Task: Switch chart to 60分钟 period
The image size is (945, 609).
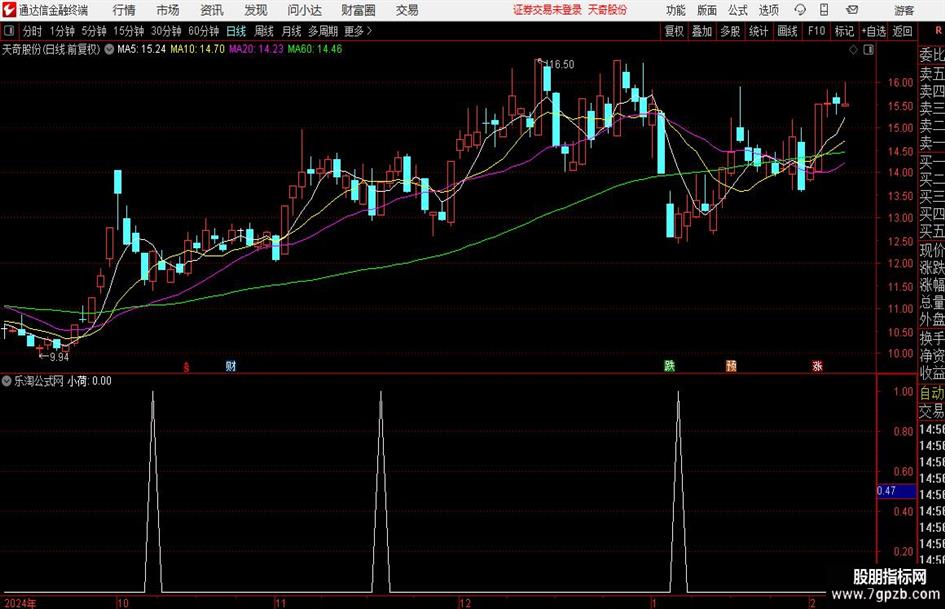Action: pos(203,31)
